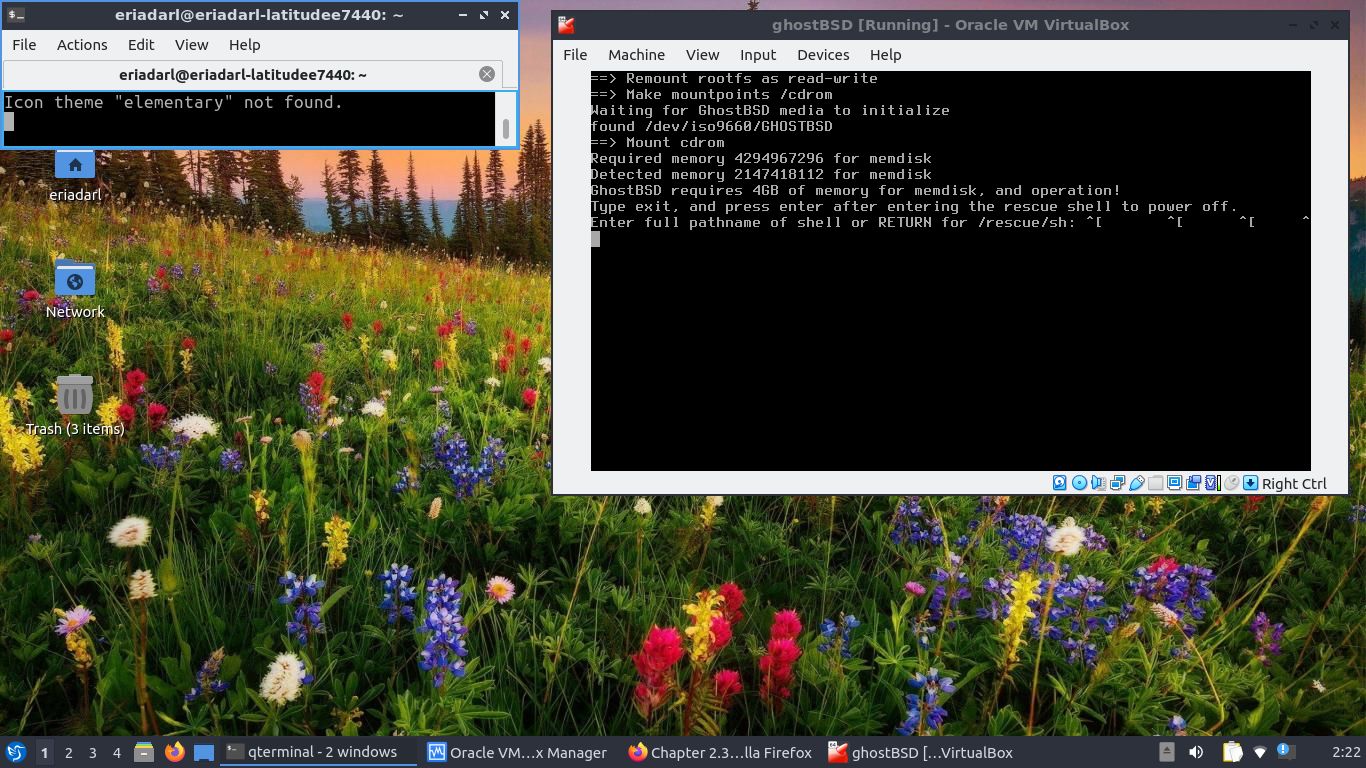Screen dimensions: 1366x768
Task: Open the Trash (3 items) desktop icon
Action: coord(75,406)
